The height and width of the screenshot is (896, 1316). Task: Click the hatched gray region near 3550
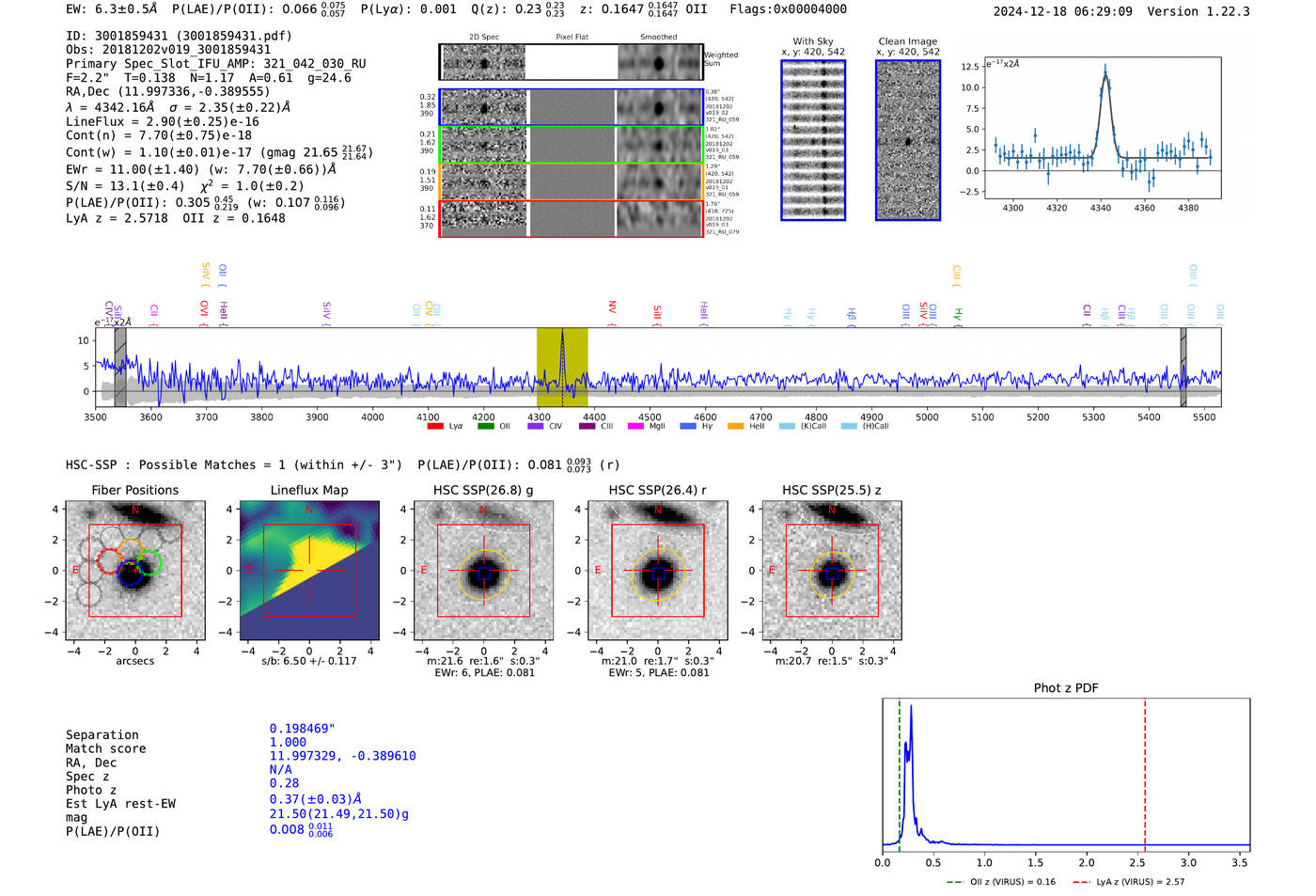[x=120, y=367]
